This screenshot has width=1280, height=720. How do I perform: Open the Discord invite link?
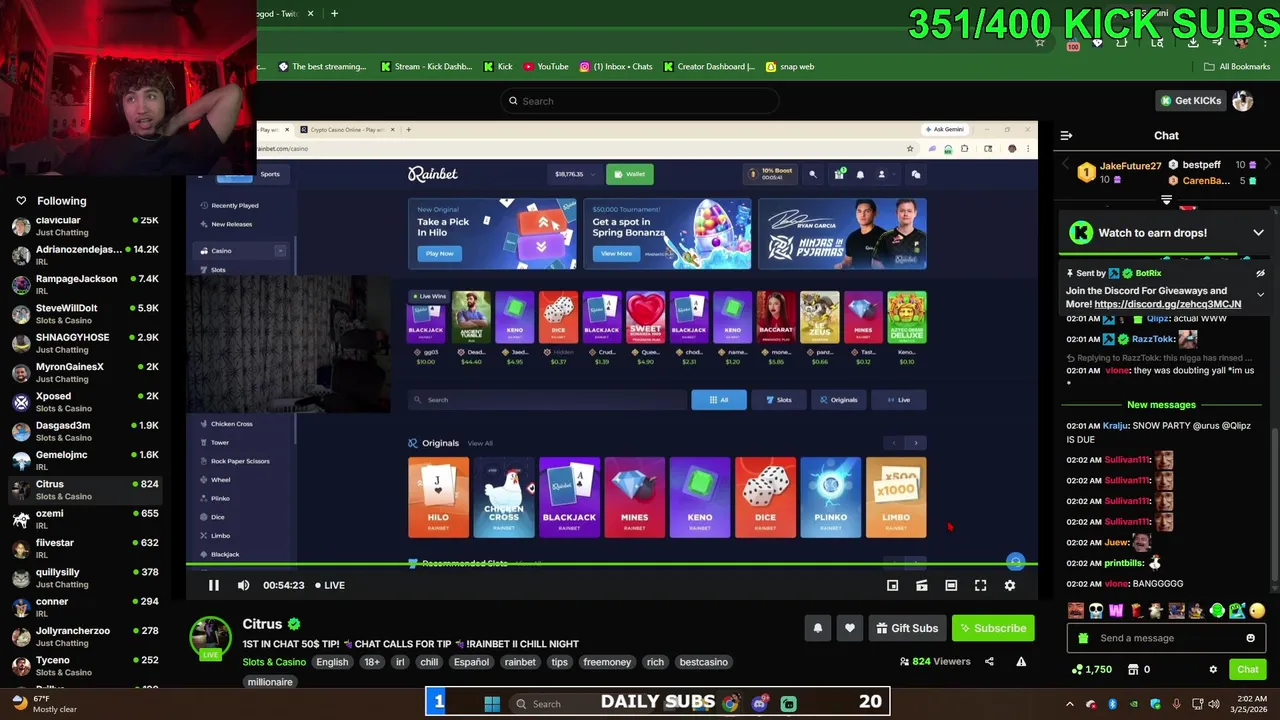tap(1167, 304)
